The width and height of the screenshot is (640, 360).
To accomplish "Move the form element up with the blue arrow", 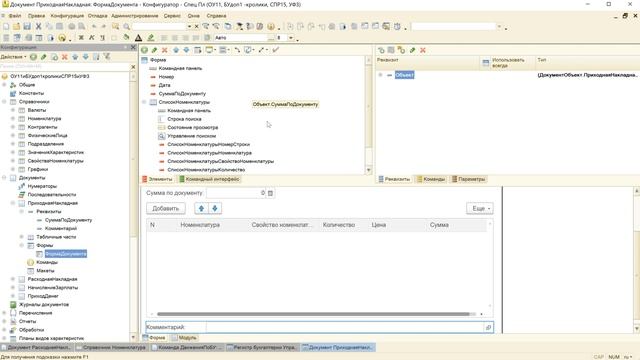I will pyautogui.click(x=176, y=50).
